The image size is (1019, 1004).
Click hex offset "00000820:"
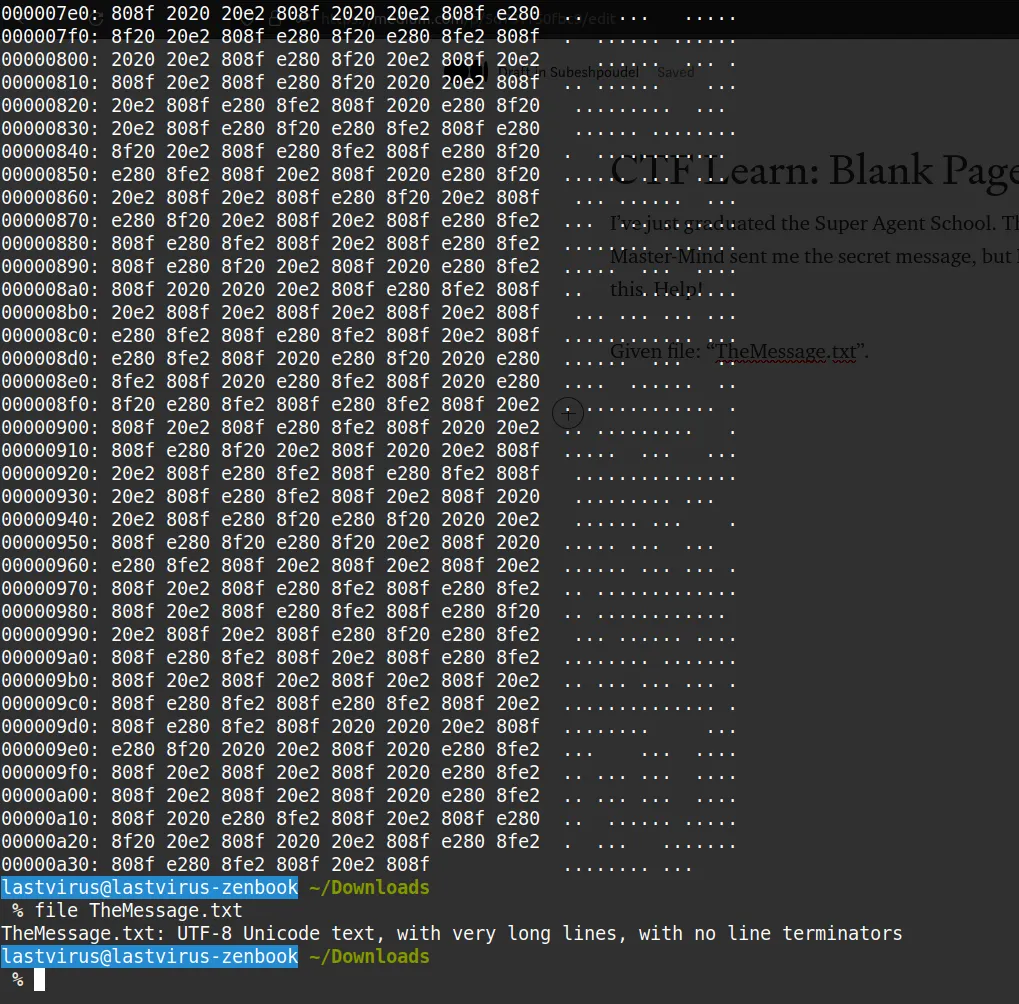[50, 105]
